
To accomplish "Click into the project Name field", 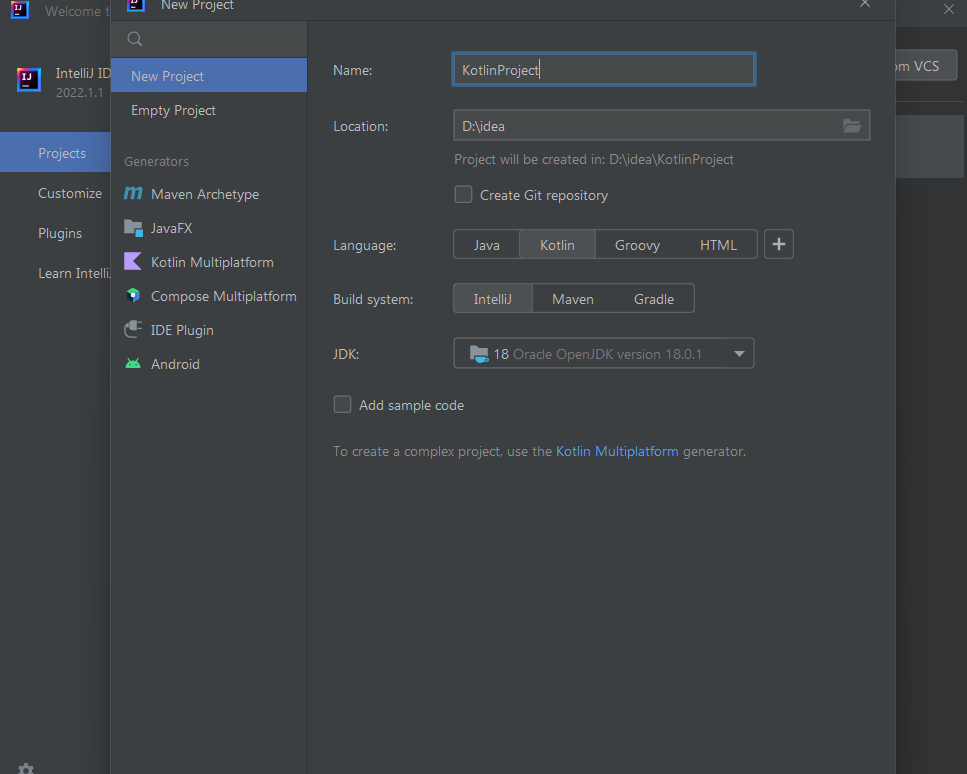I will pos(604,69).
